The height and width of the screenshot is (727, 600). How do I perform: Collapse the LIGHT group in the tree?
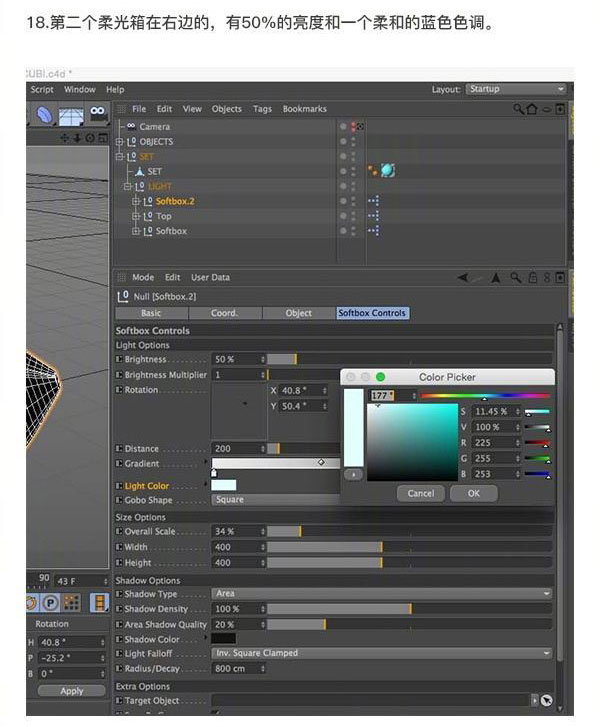(x=128, y=186)
